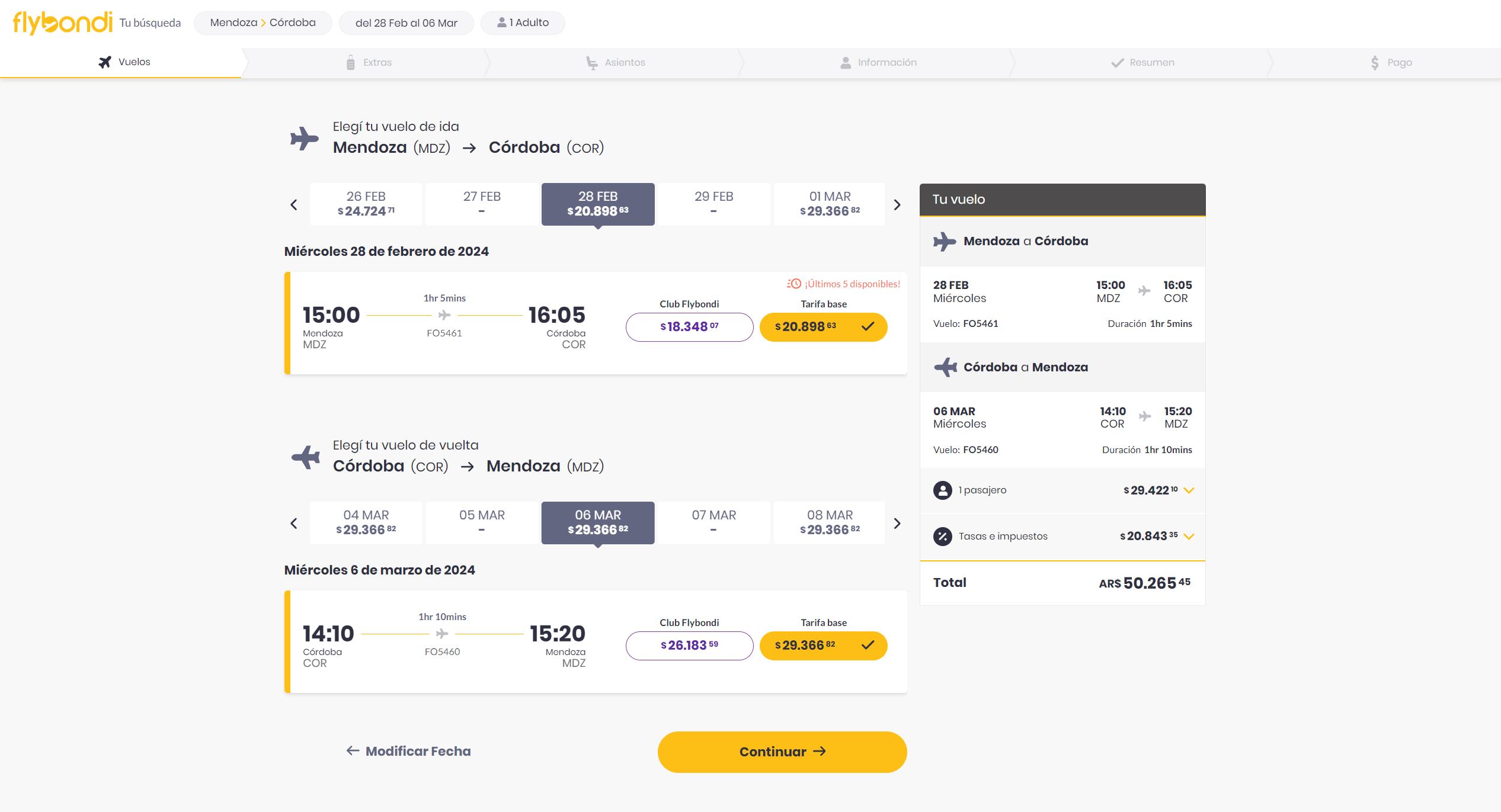Click the Continuar button
1501x812 pixels.
click(x=782, y=752)
